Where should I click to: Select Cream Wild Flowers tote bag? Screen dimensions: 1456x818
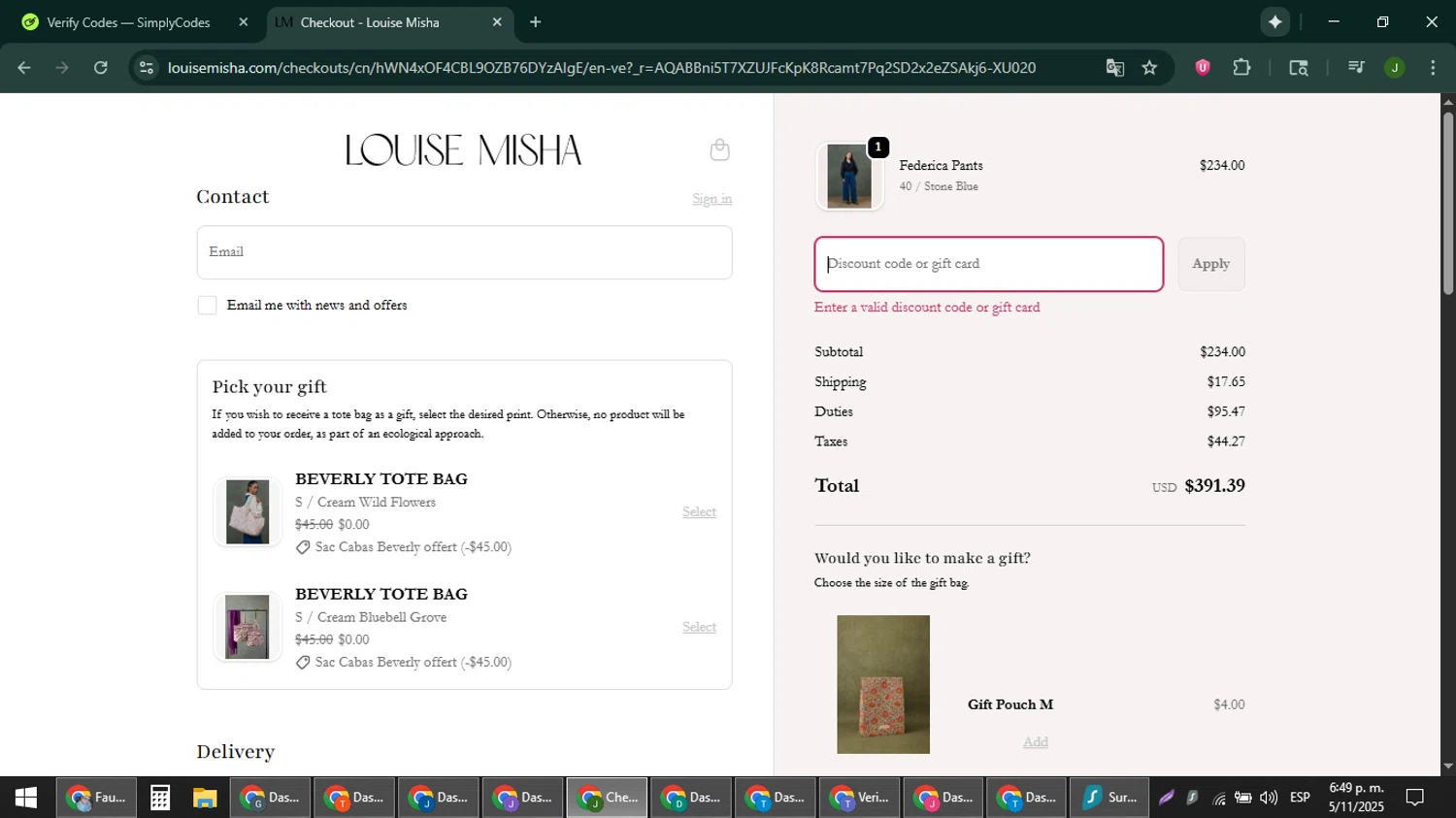[699, 511]
